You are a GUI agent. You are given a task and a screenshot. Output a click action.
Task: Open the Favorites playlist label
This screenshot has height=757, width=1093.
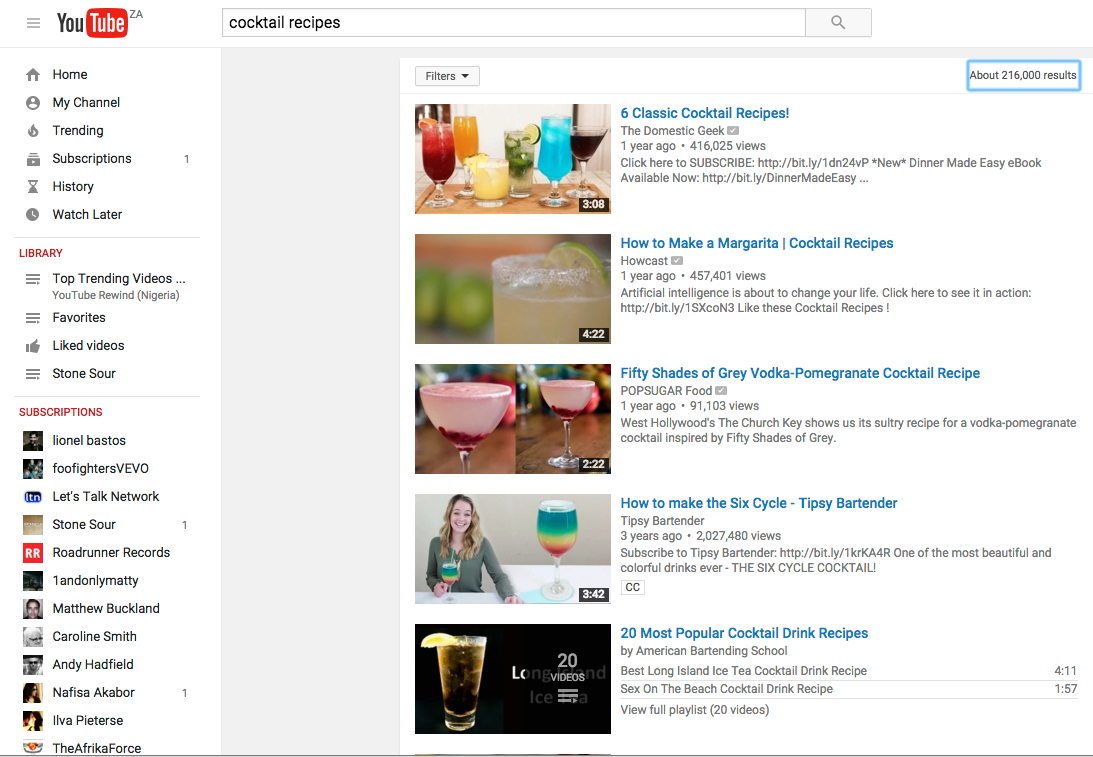point(79,317)
